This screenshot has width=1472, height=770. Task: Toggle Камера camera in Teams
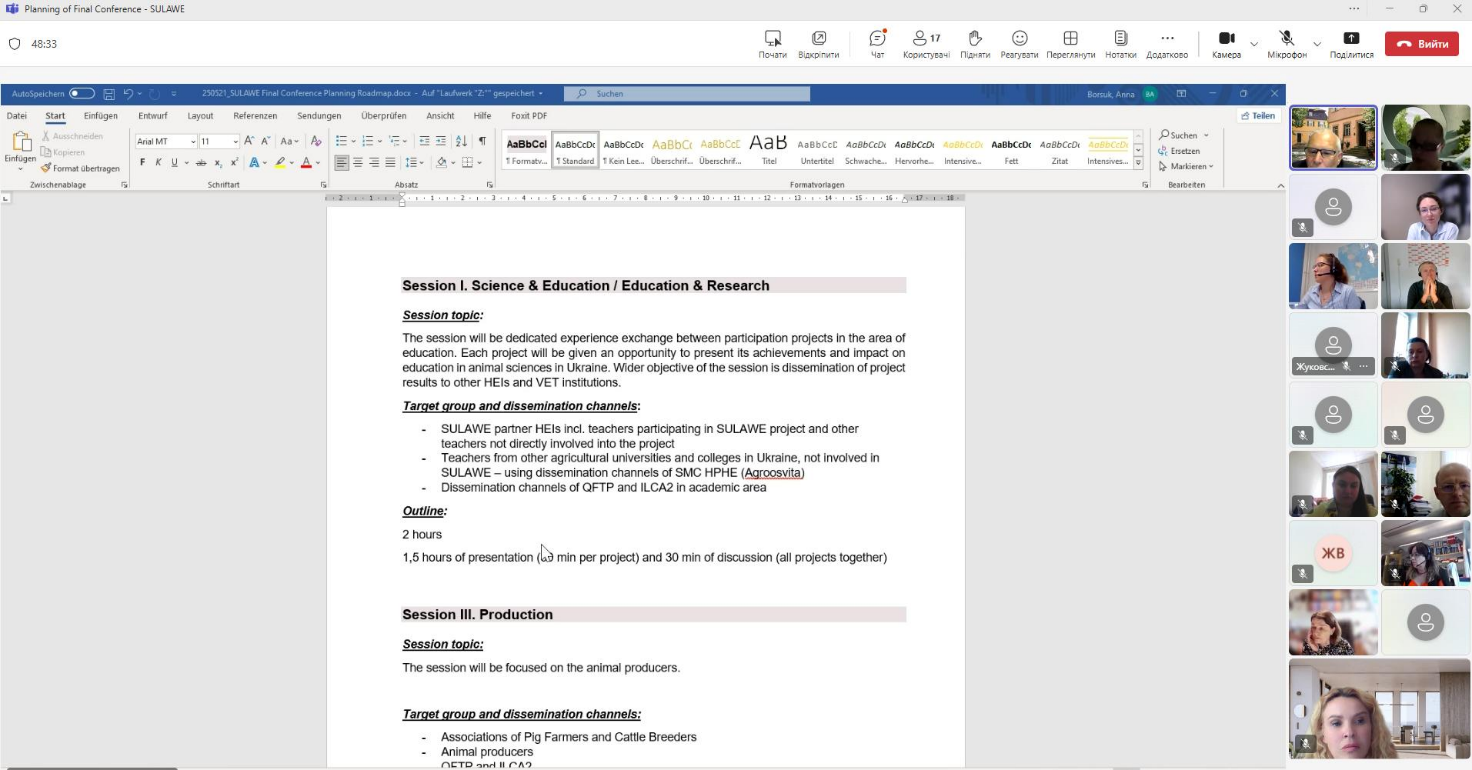coord(1226,44)
